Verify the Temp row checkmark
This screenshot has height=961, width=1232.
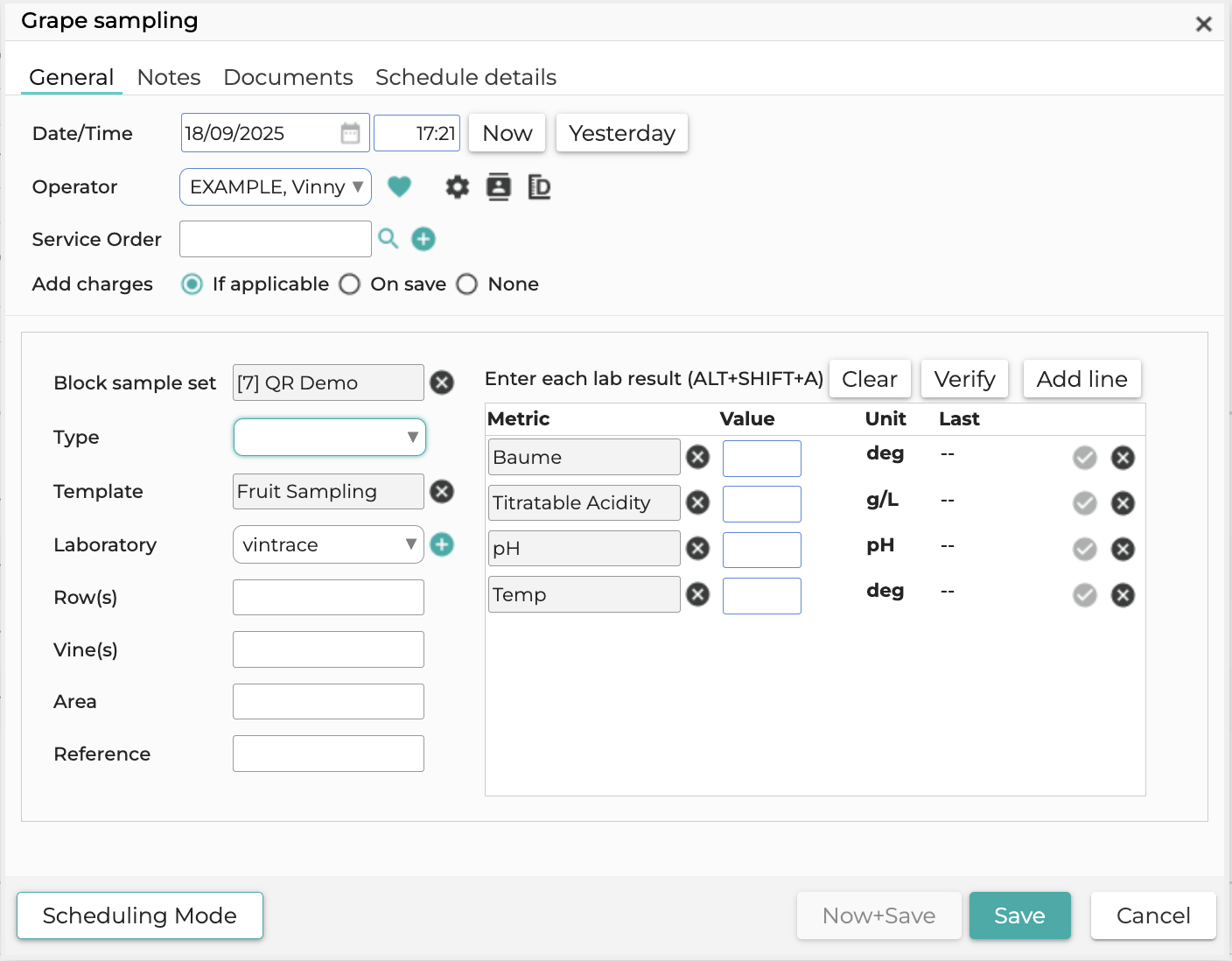pos(1085,595)
